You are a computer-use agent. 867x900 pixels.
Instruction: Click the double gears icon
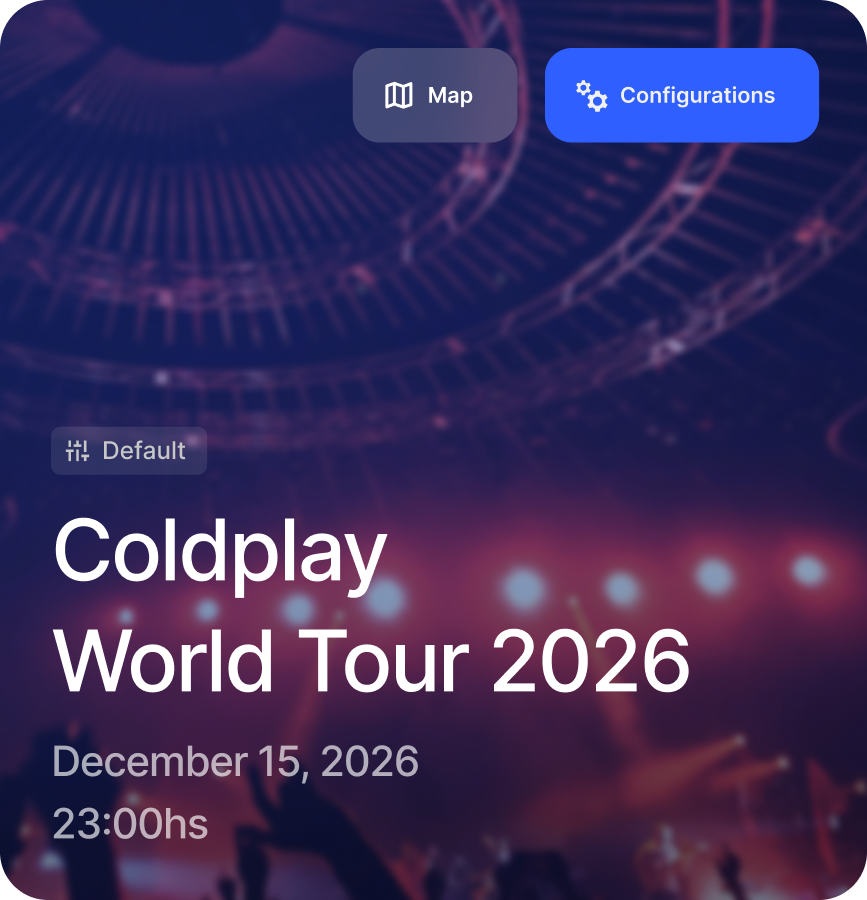[x=592, y=96]
